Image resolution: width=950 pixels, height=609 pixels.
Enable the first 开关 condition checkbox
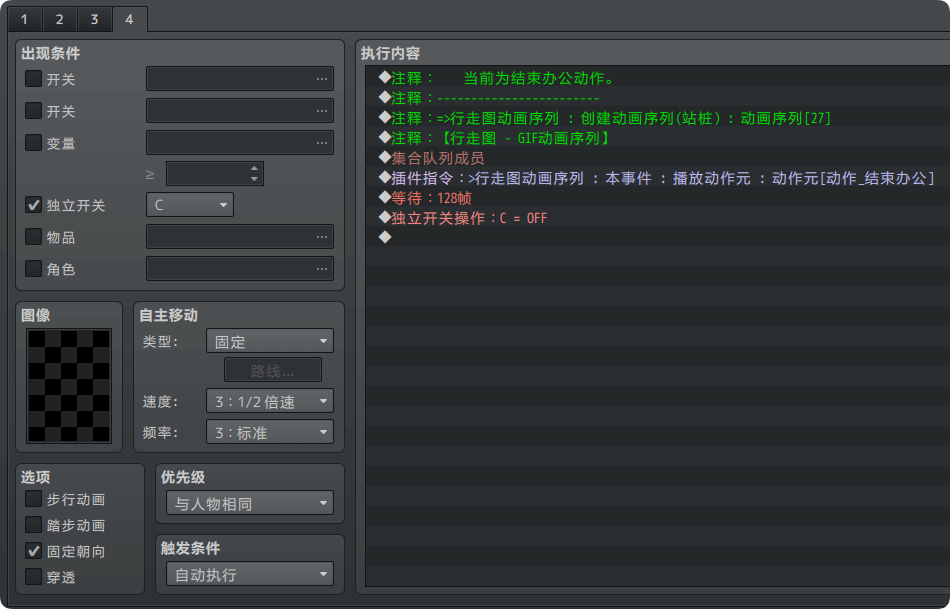click(x=34, y=79)
